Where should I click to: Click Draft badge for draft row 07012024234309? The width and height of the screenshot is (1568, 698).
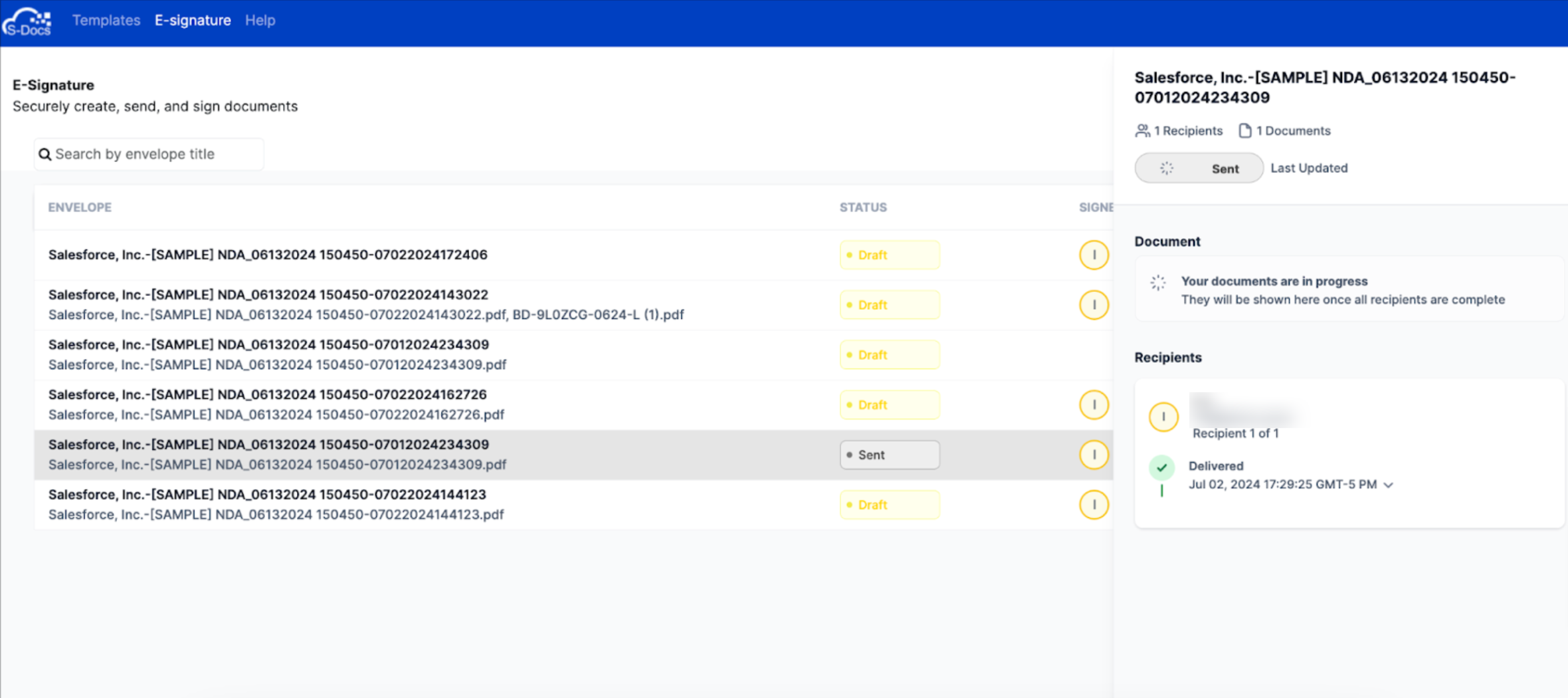point(890,355)
